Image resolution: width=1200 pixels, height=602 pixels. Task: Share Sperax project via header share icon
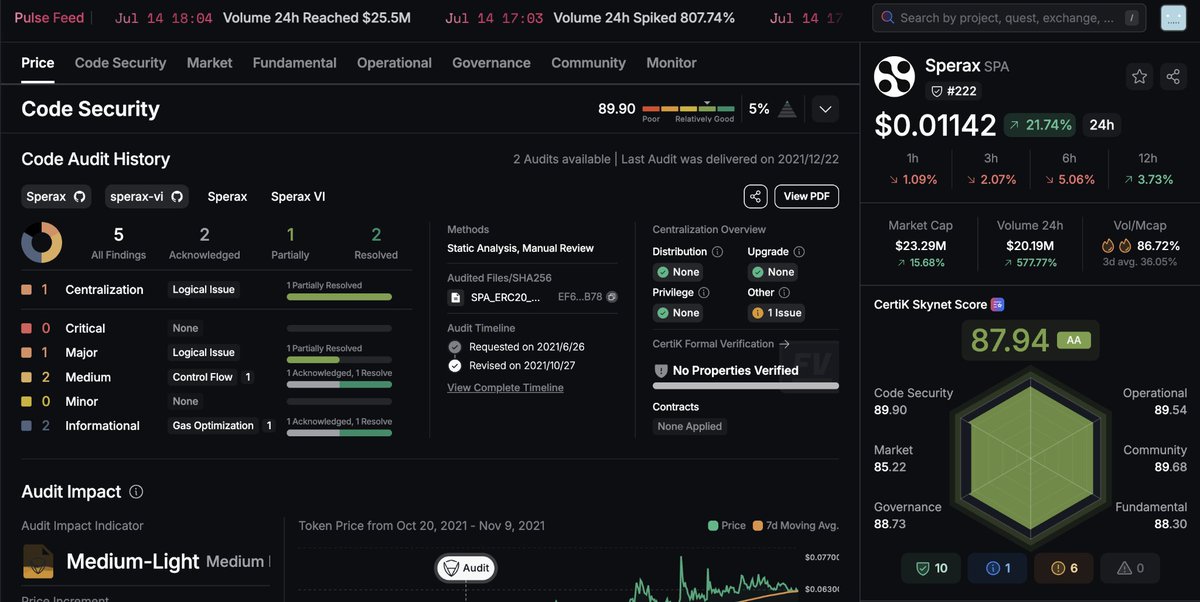click(x=1173, y=76)
